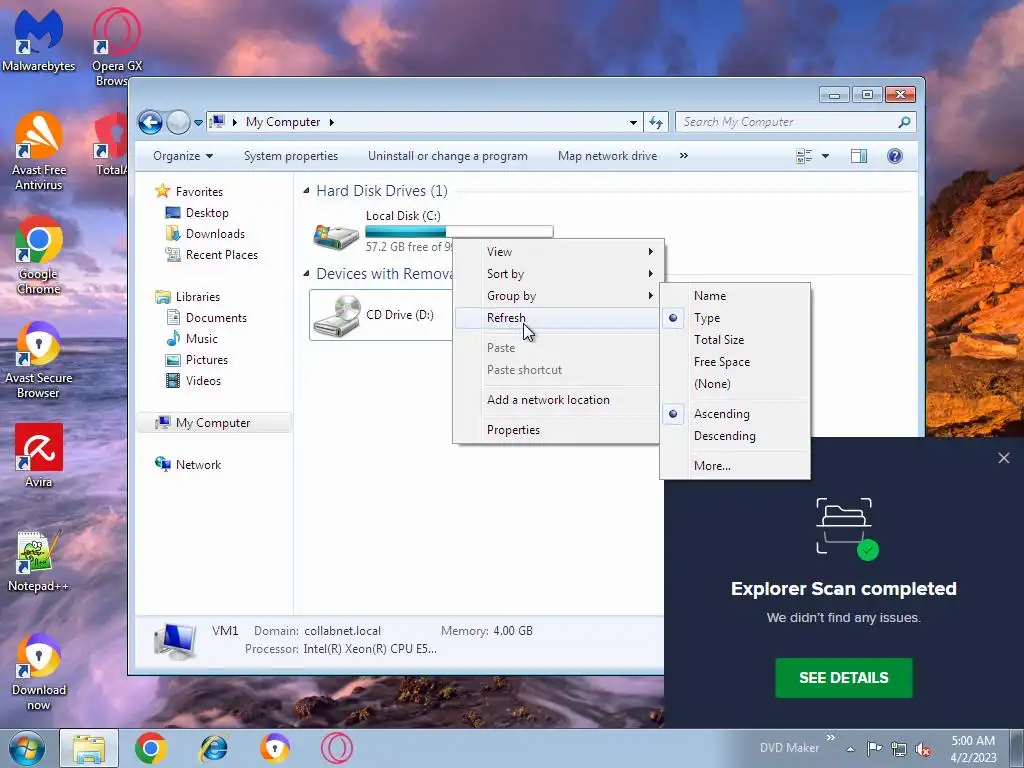Open the Malwarebytes desktop shortcut
Image resolution: width=1024 pixels, height=768 pixels.
pos(39,39)
